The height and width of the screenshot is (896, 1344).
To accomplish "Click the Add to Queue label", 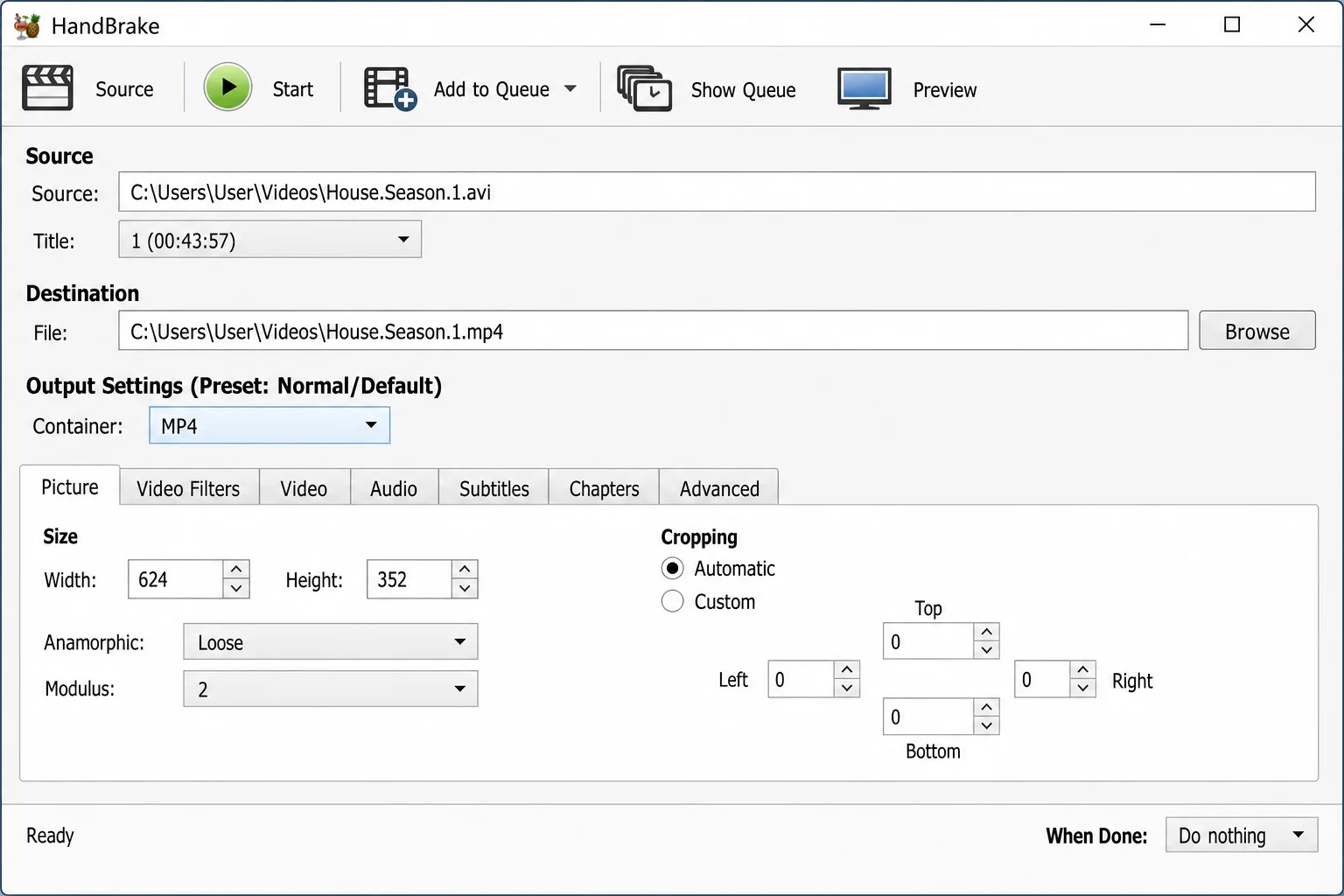I will point(492,89).
